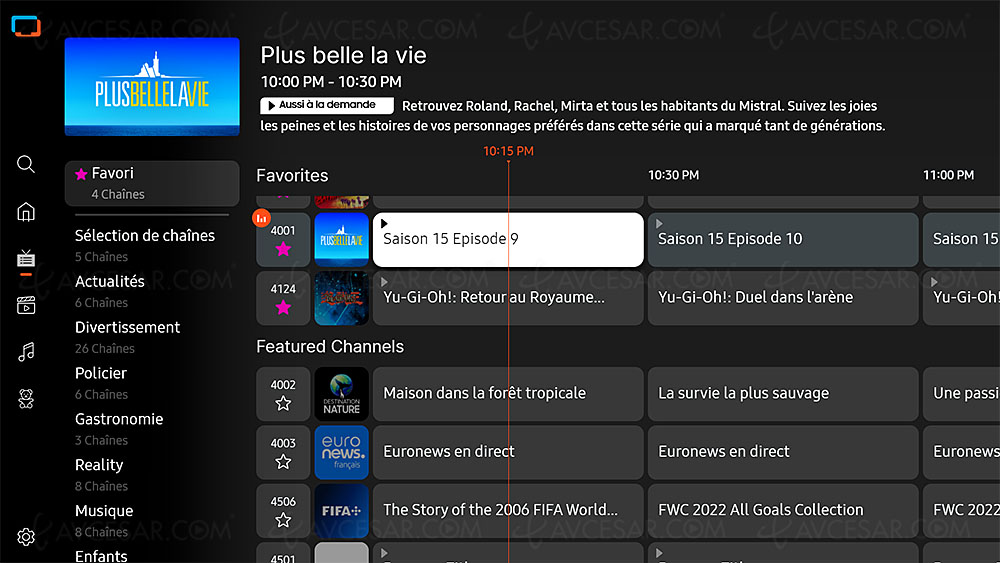Select Saison 15 Episode 10 program

pos(783,240)
